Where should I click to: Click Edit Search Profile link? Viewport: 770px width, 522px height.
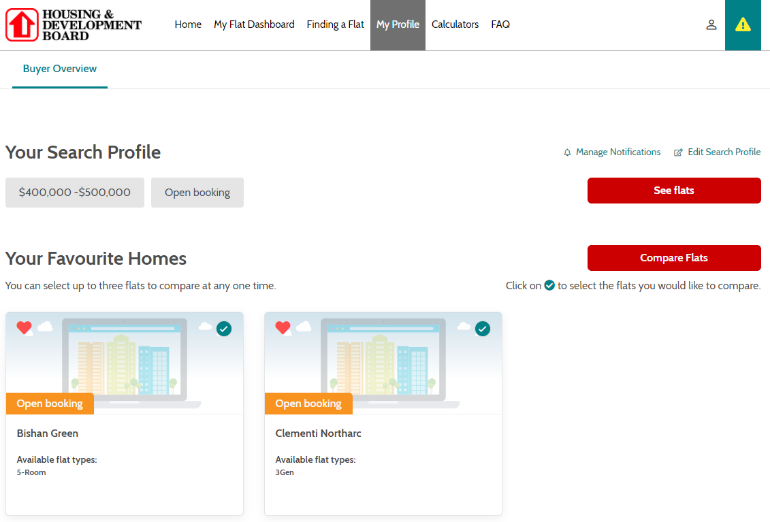coord(724,152)
